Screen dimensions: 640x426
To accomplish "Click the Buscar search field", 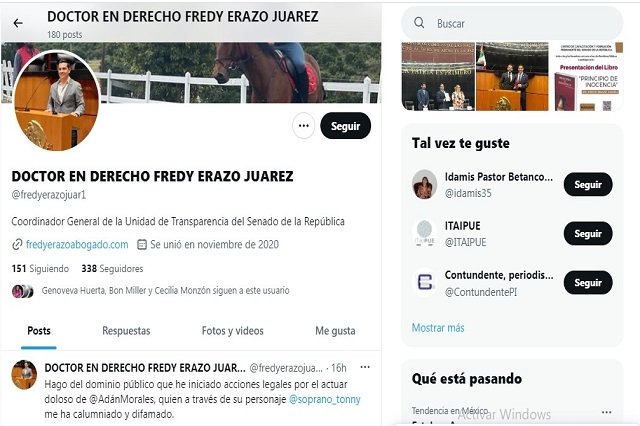I will coord(512,23).
